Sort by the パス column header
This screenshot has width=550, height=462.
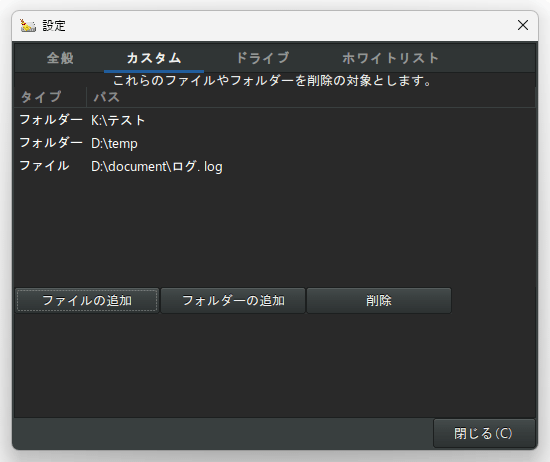tap(311, 97)
